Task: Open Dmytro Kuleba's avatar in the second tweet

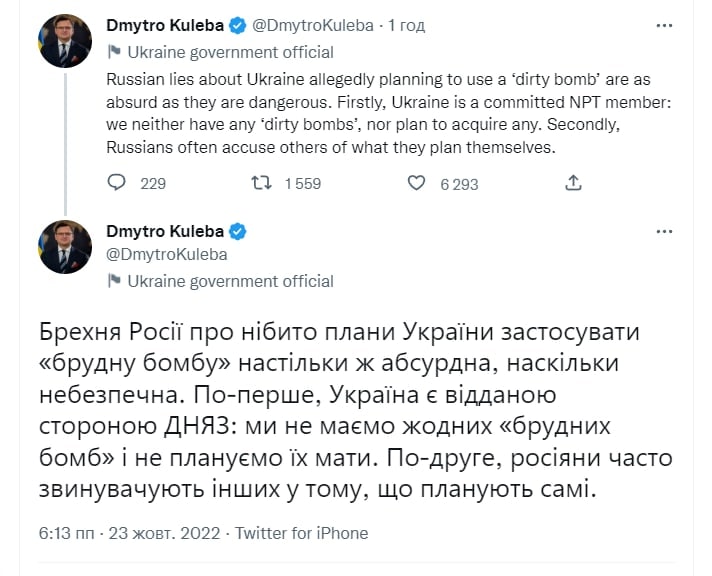Action: pyautogui.click(x=66, y=247)
